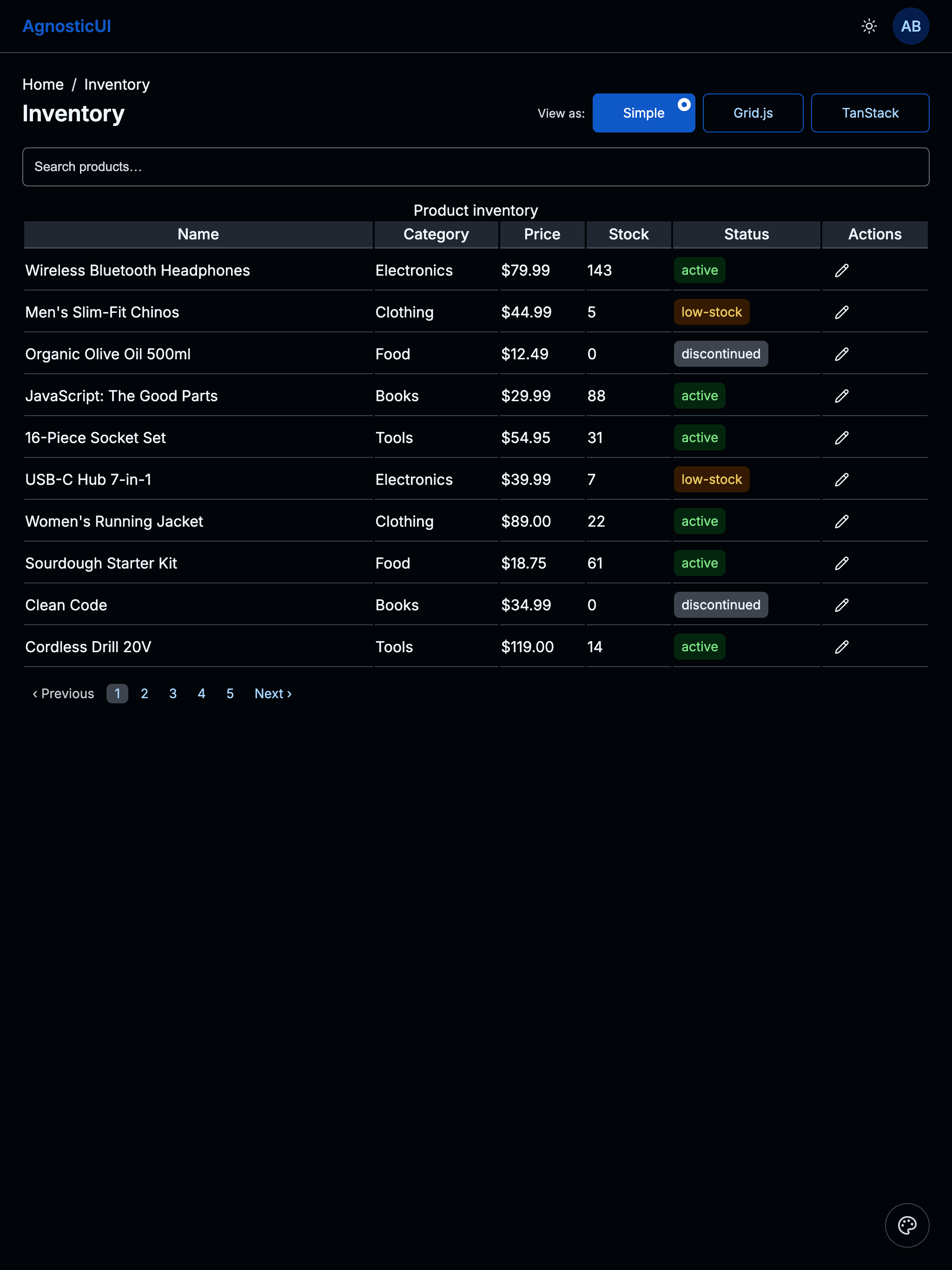The height and width of the screenshot is (1270, 952).
Task: Edit the Women's Running Jacket entry
Action: click(842, 521)
